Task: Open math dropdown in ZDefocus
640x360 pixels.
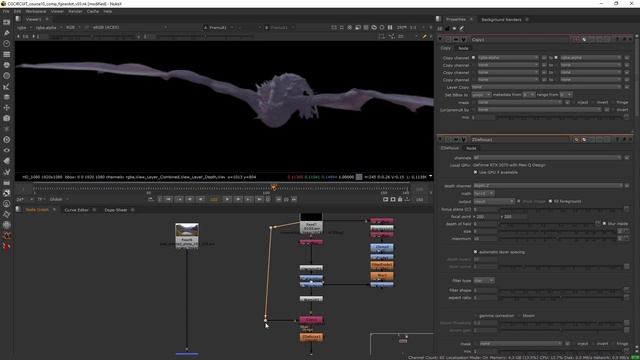Action: [484, 193]
